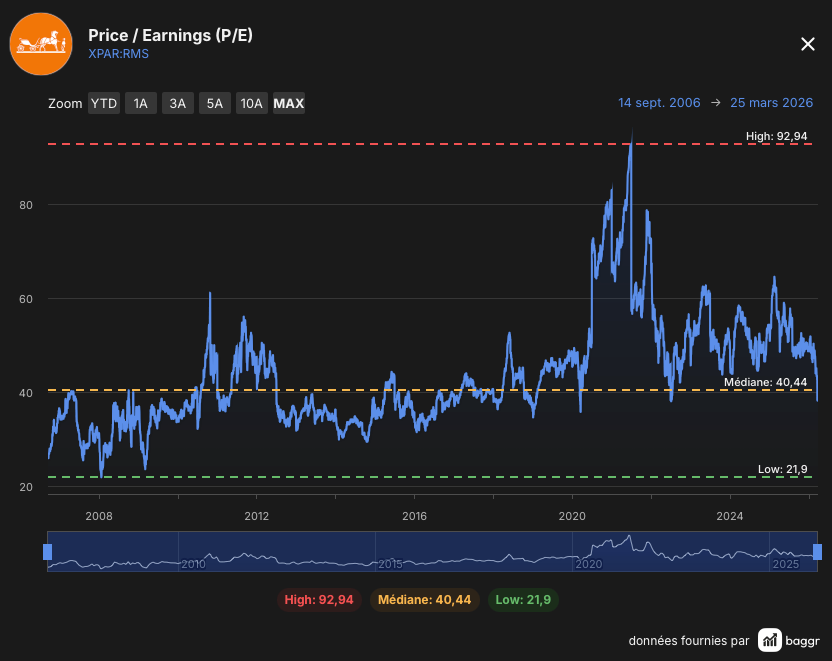Viewport: 832px width, 661px height.
Task: Click the Hermès orange logo icon
Action: (41, 44)
